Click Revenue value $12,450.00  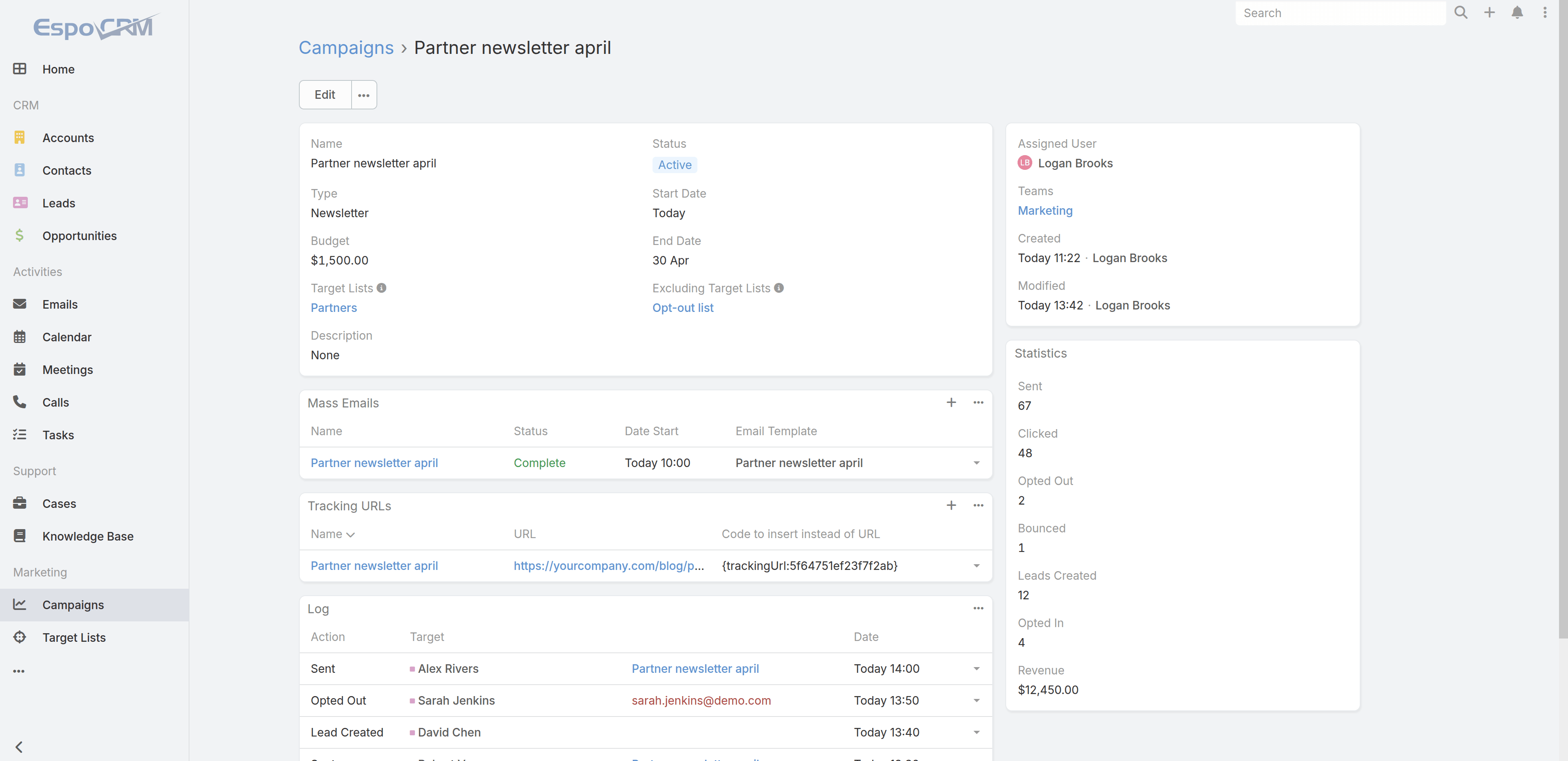coord(1047,690)
